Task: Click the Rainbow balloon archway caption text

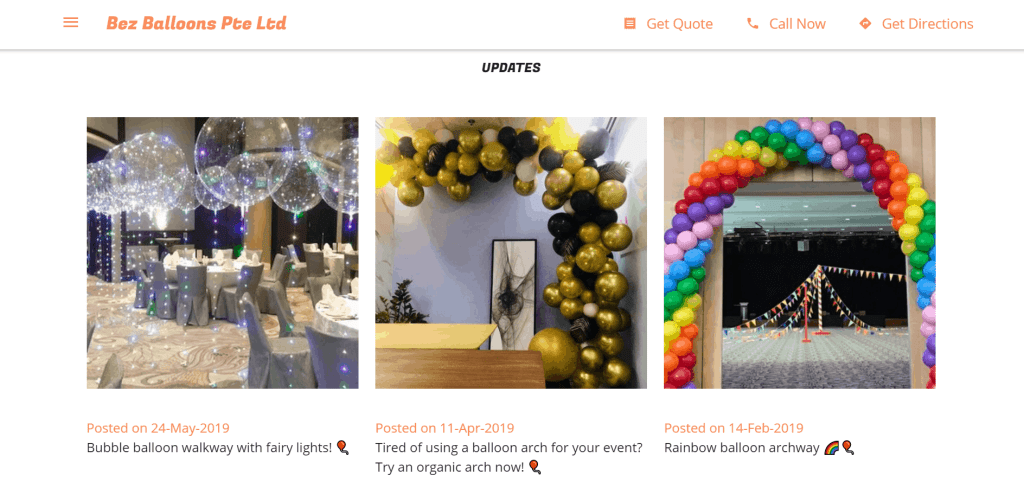Action: tap(742, 448)
